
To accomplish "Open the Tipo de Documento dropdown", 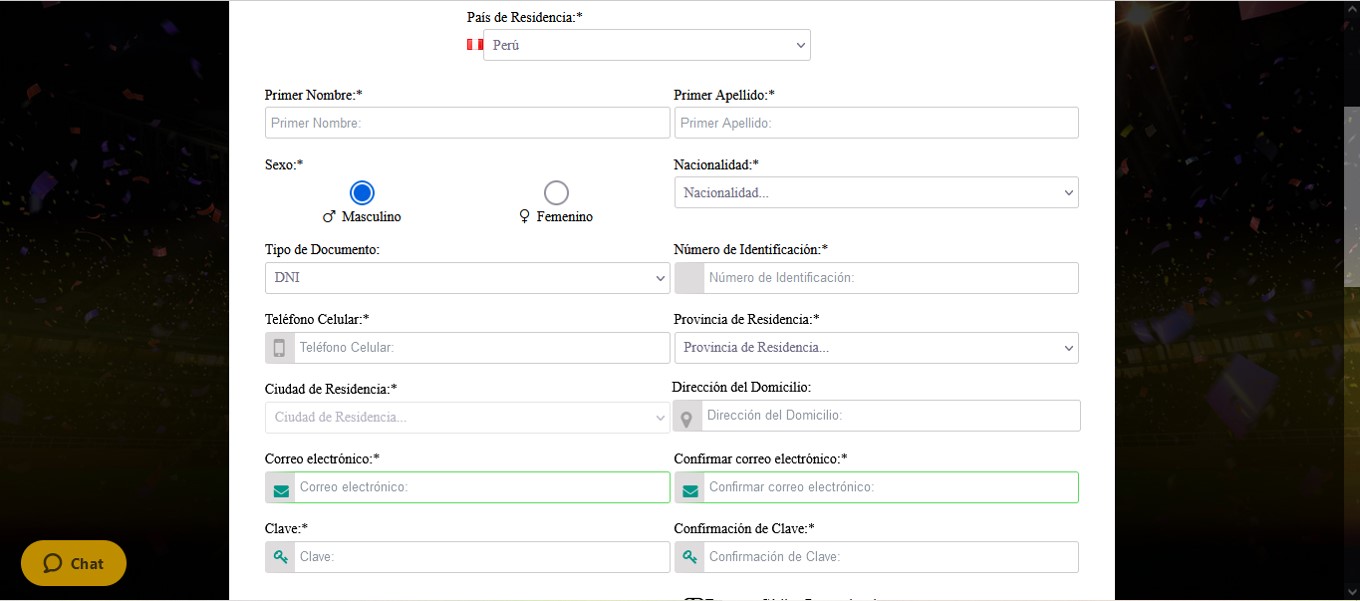I will 467,278.
